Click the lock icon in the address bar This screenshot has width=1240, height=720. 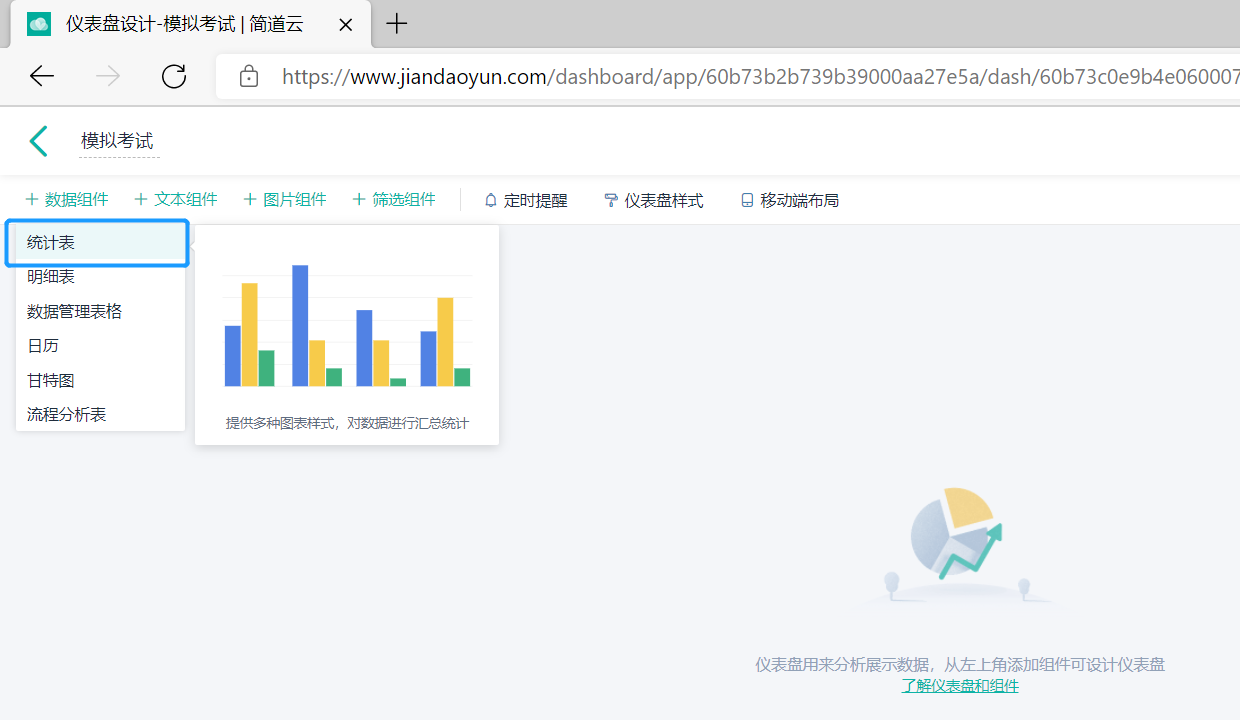(249, 76)
